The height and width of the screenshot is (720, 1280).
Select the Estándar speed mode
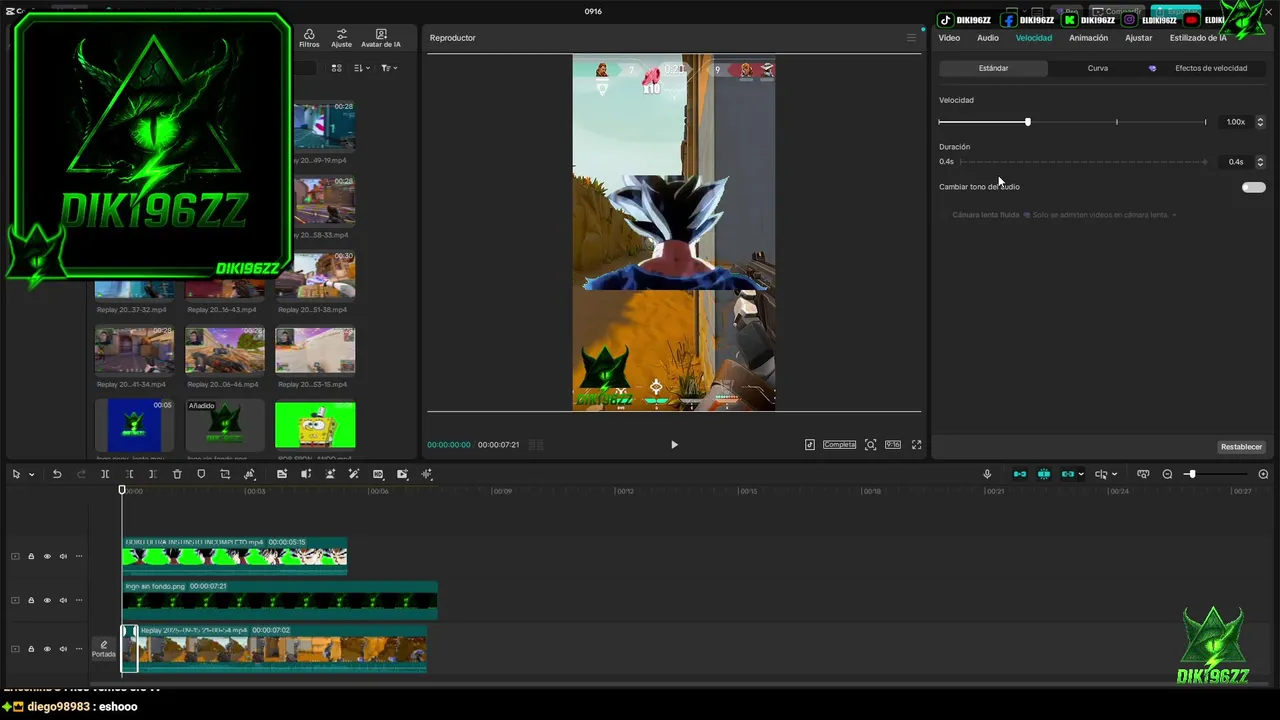click(993, 68)
